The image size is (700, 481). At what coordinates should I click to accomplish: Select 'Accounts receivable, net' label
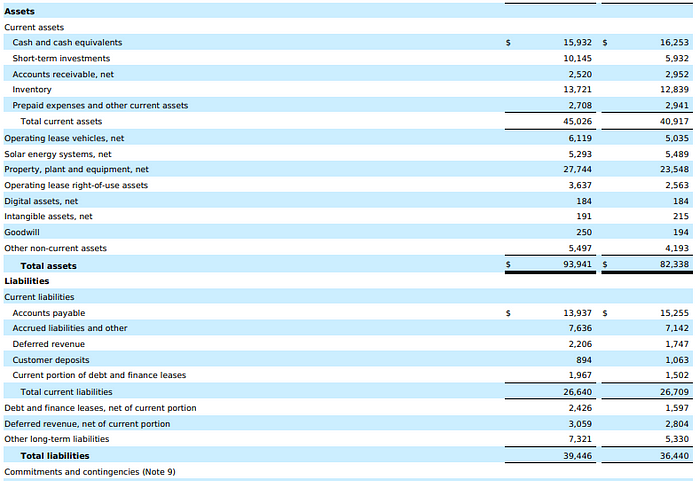(63, 75)
